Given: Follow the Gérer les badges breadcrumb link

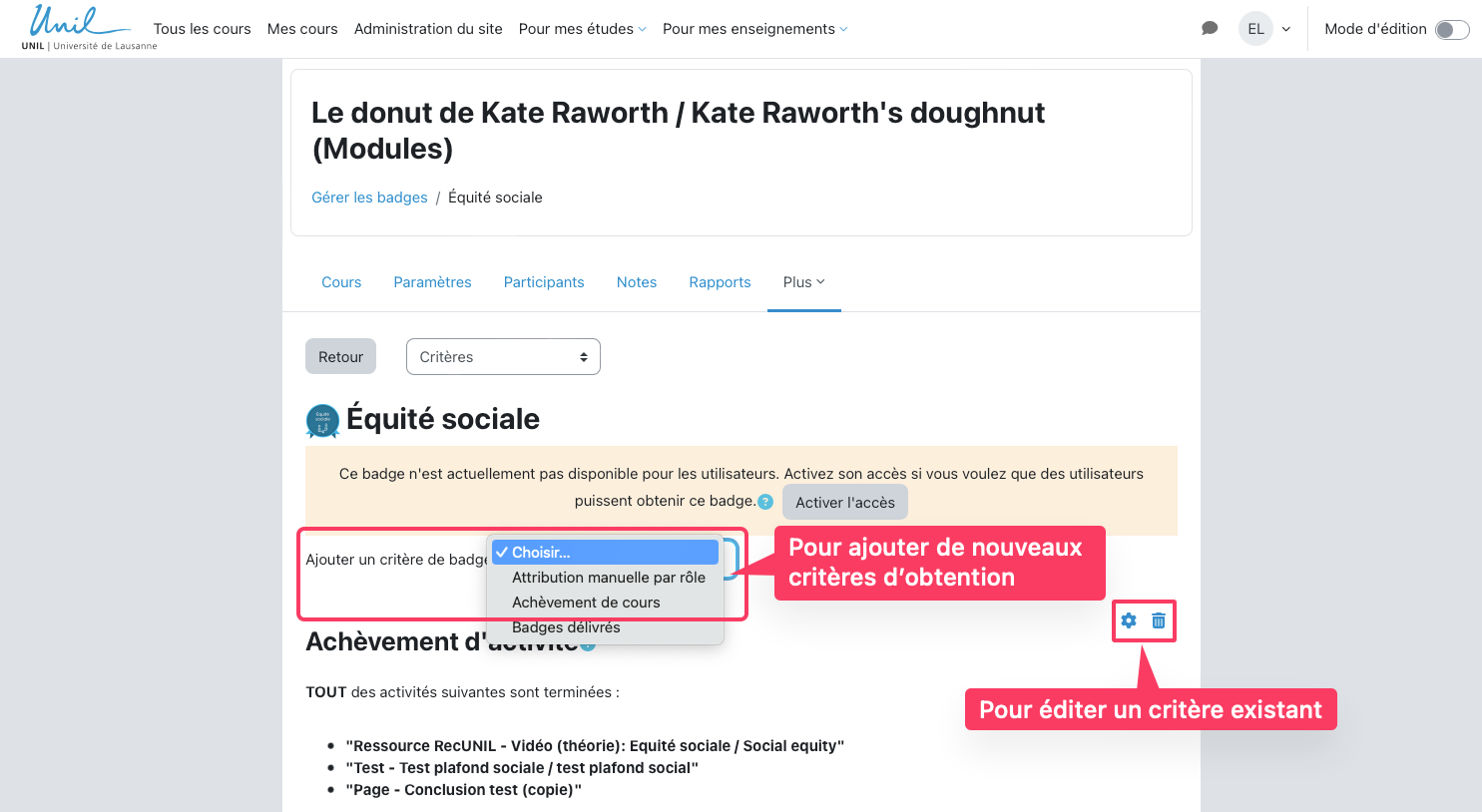Looking at the screenshot, I should coord(369,198).
